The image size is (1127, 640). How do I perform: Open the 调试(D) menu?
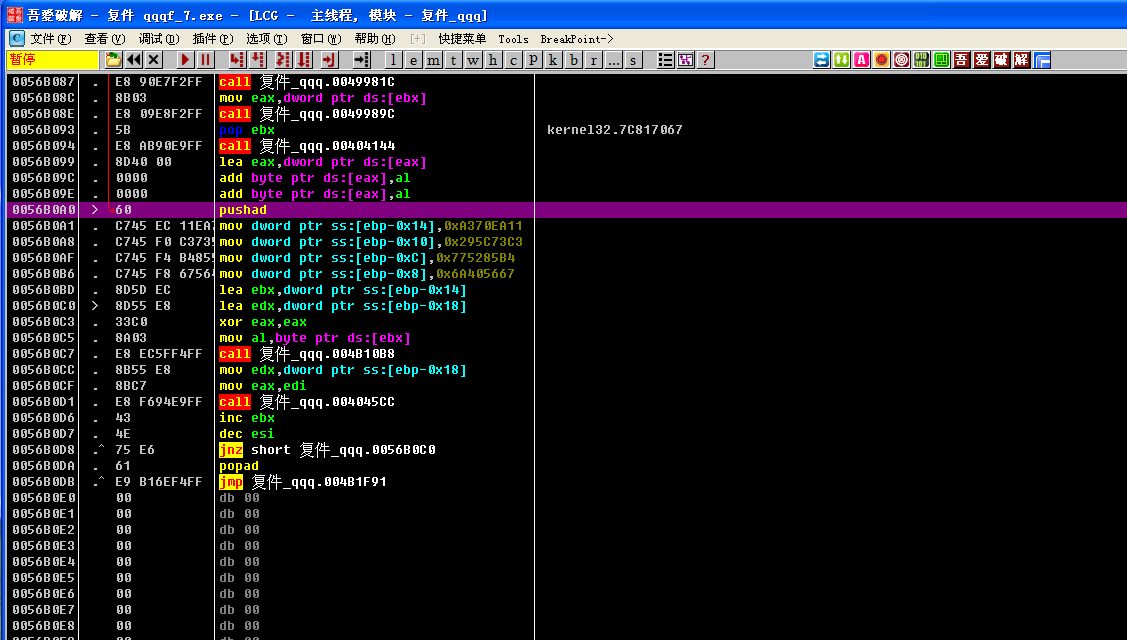click(158, 39)
